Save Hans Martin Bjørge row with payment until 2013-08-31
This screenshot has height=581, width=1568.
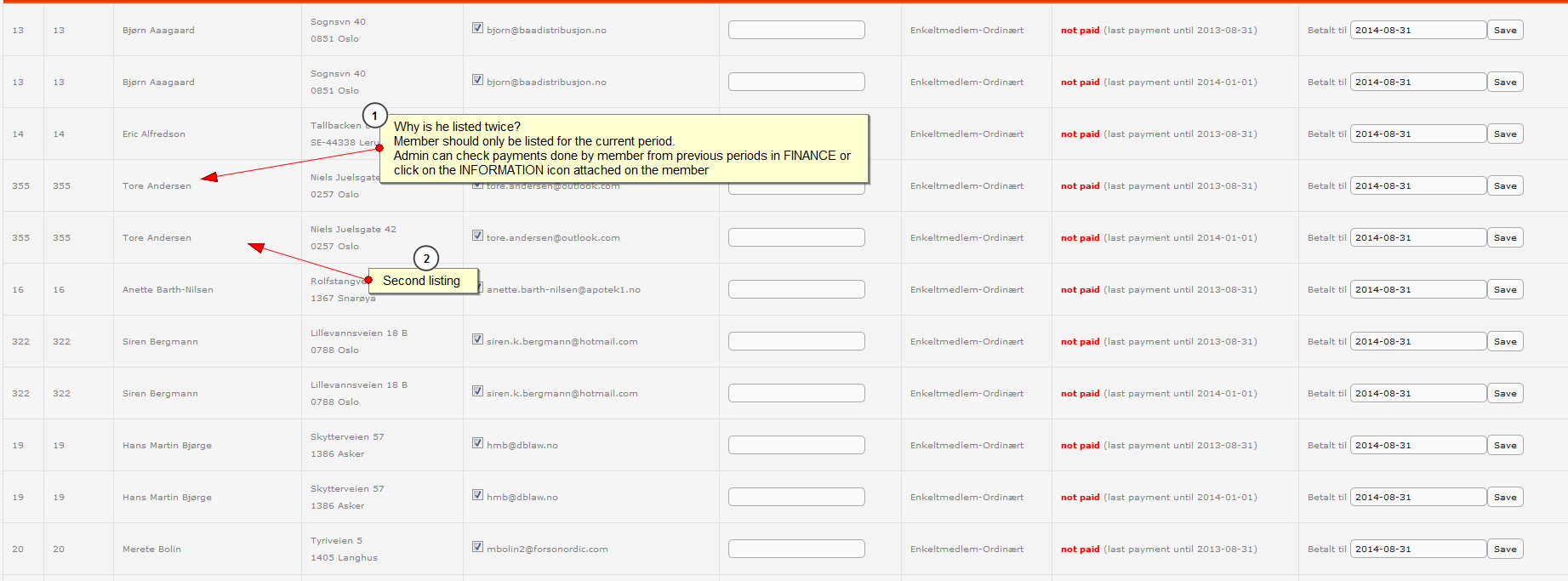(1505, 445)
